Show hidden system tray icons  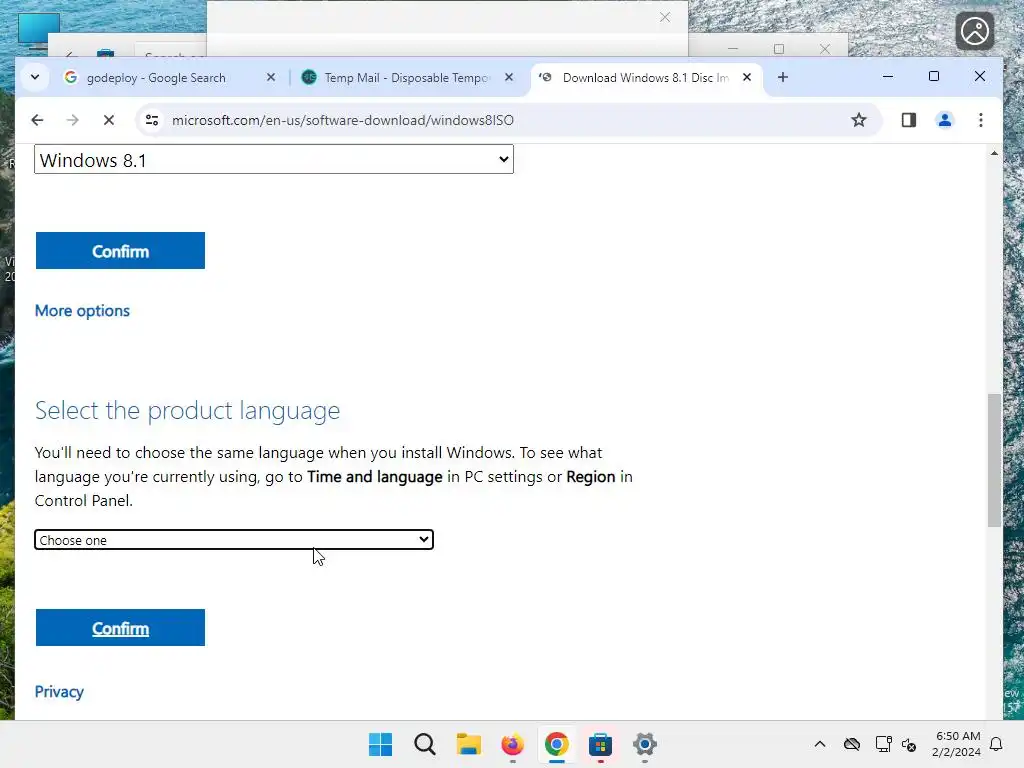[x=820, y=744]
